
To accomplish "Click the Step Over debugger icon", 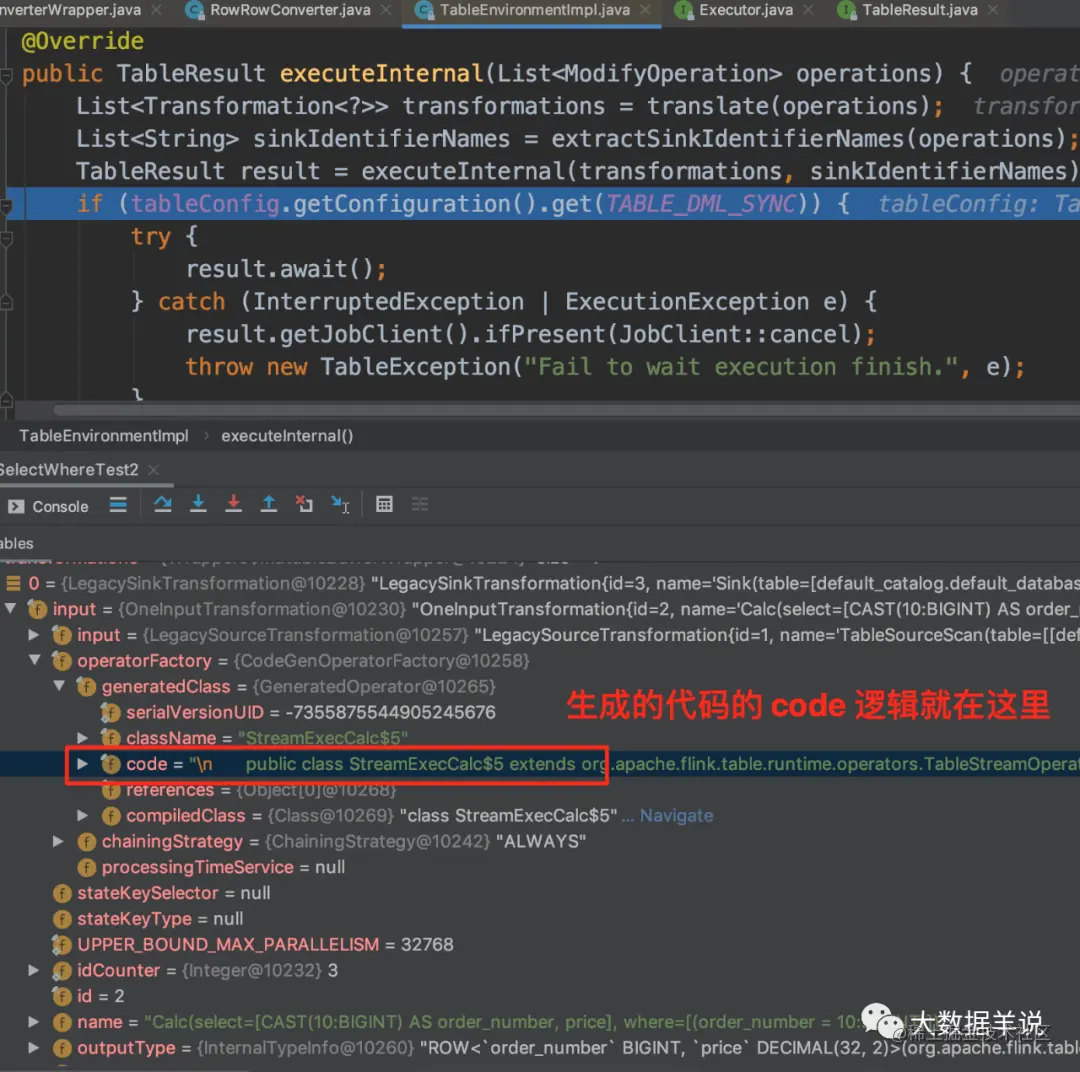I will [163, 504].
